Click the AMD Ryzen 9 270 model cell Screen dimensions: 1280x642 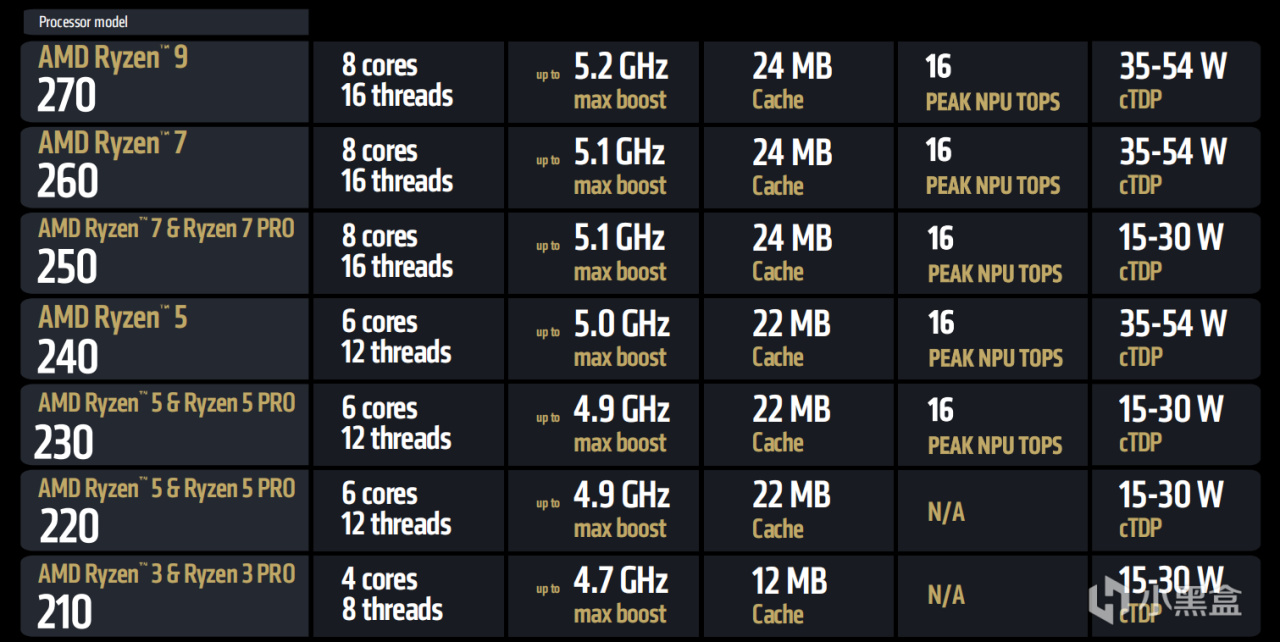click(x=165, y=82)
